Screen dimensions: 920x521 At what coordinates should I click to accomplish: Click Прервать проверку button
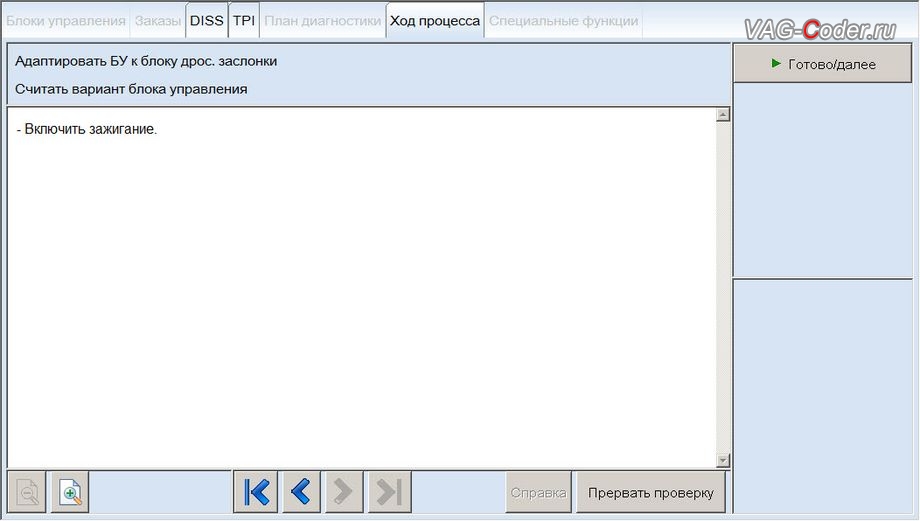click(651, 492)
